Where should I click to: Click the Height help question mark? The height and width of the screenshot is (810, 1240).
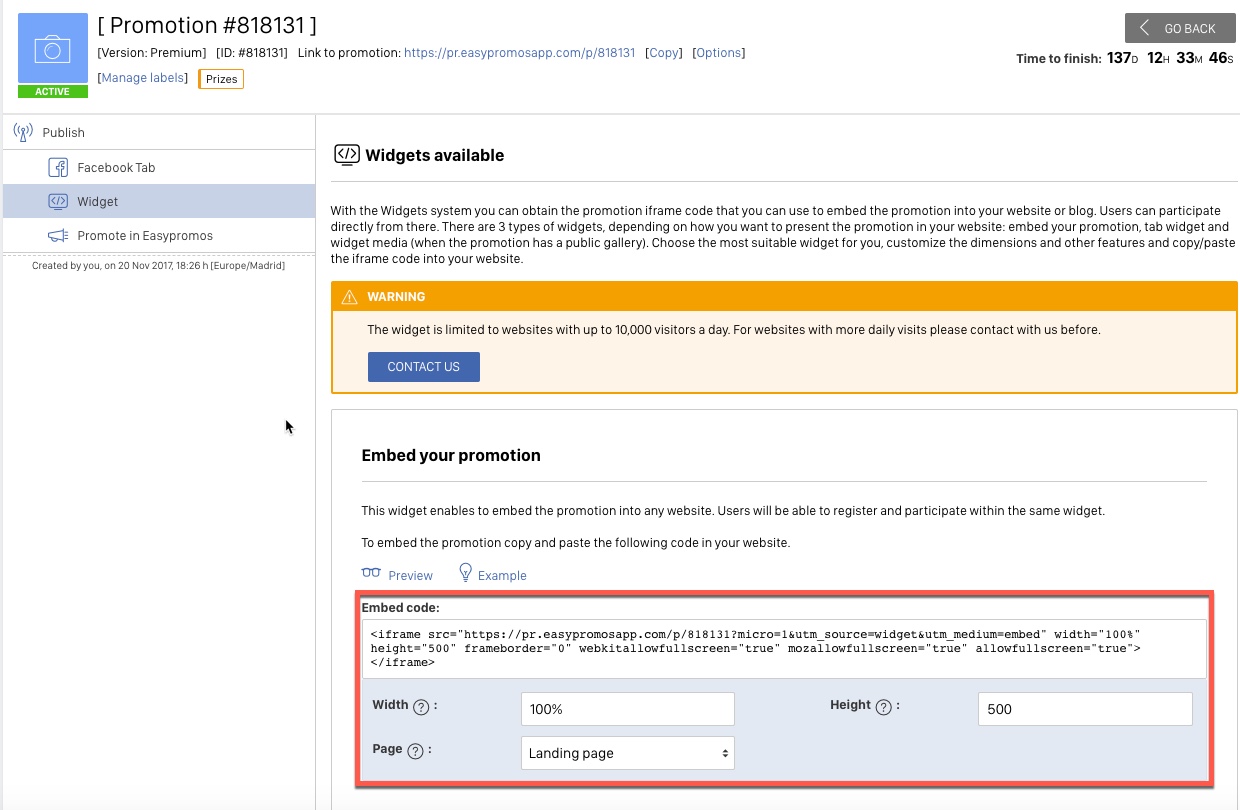pyautogui.click(x=883, y=707)
